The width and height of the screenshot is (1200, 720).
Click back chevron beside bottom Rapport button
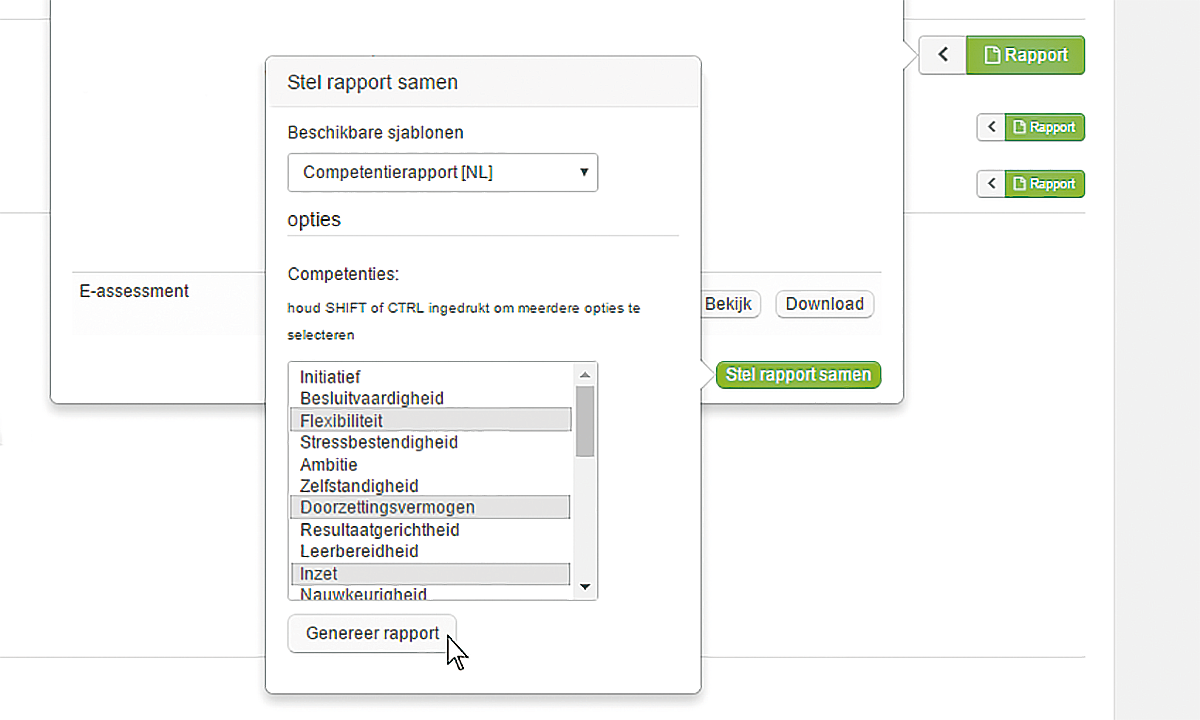tap(990, 184)
